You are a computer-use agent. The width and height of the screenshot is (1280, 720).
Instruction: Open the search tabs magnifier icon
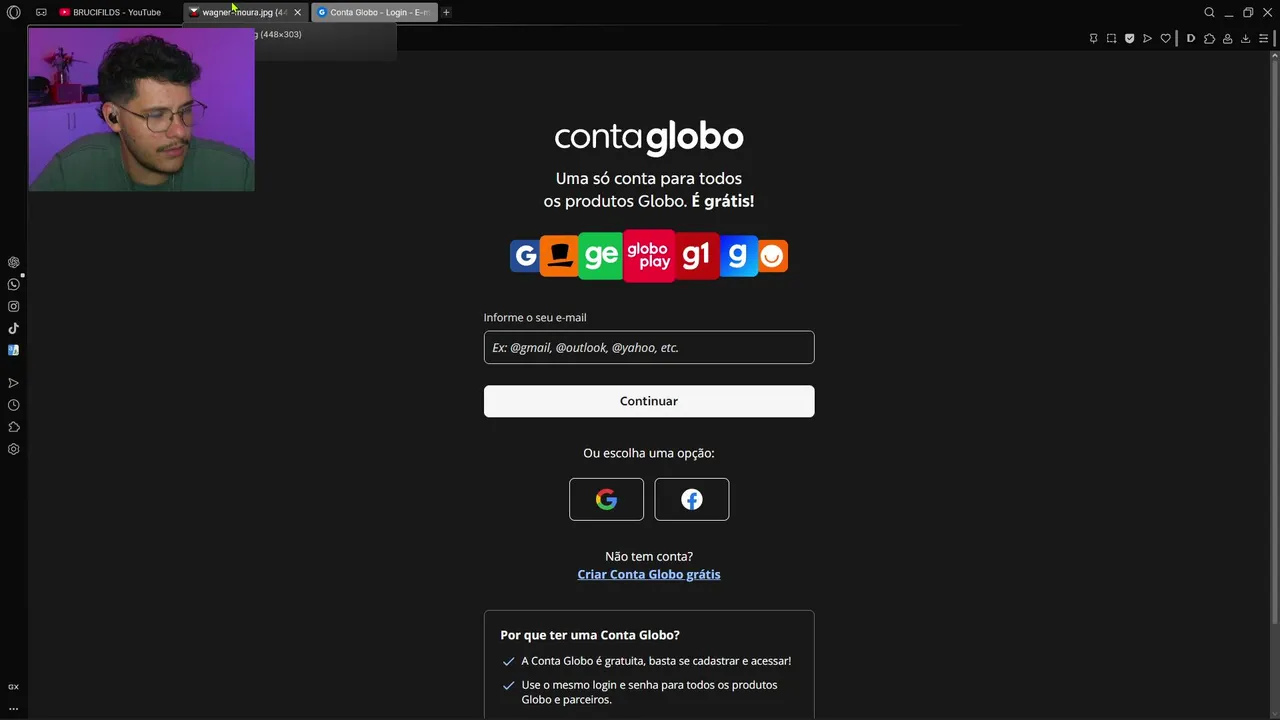coord(1209,12)
